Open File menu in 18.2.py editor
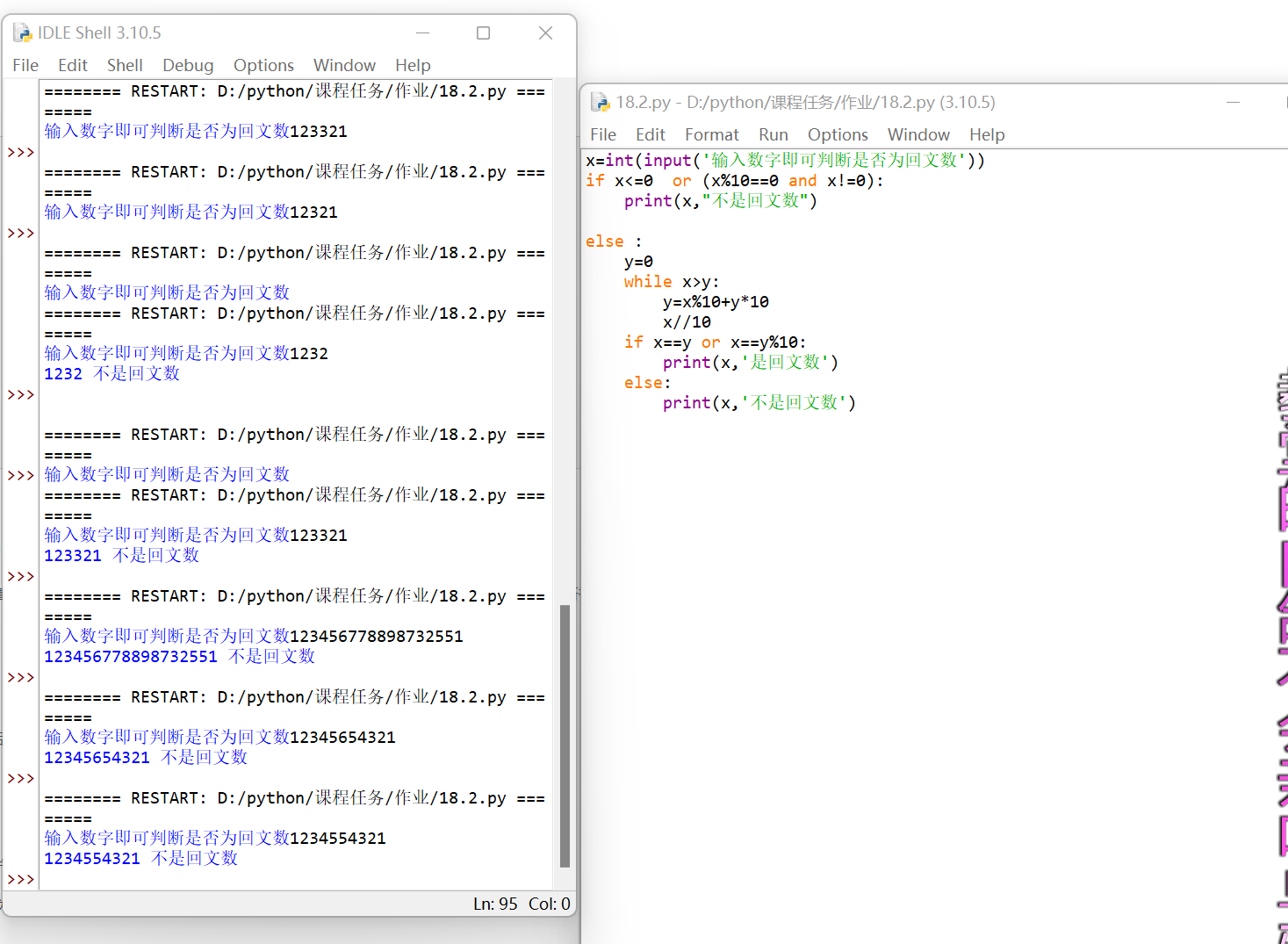1288x944 pixels. coord(603,134)
